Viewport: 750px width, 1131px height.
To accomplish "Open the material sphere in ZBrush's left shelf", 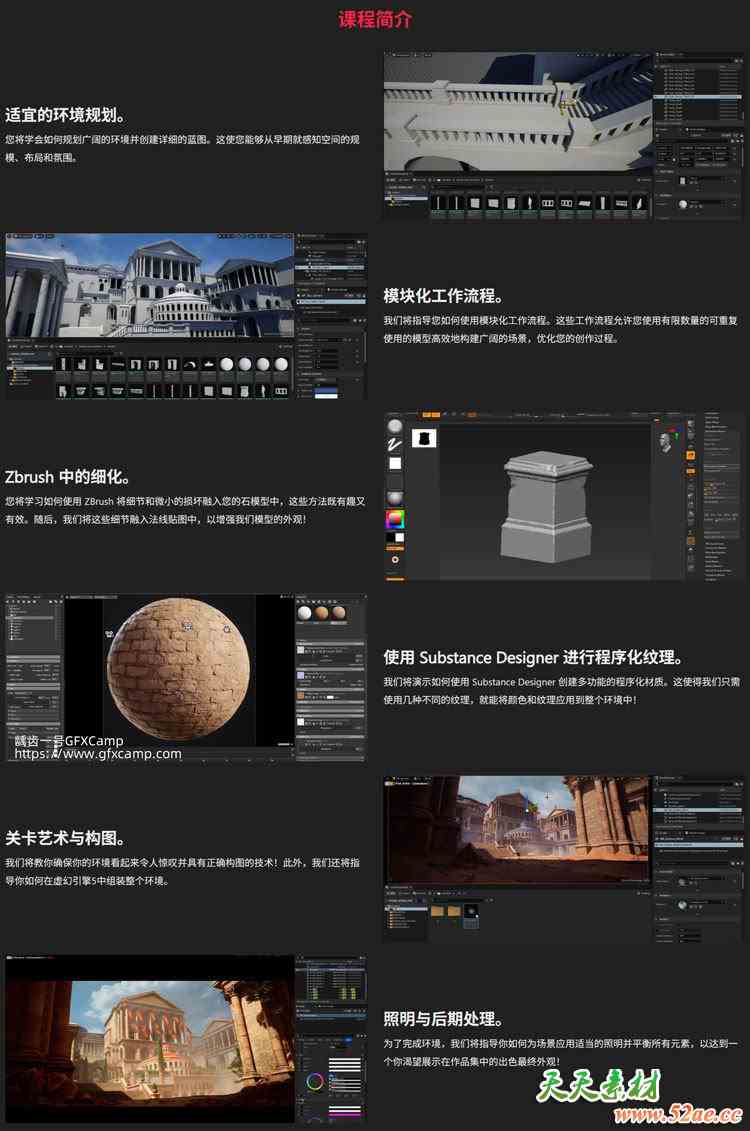I will pos(394,498).
